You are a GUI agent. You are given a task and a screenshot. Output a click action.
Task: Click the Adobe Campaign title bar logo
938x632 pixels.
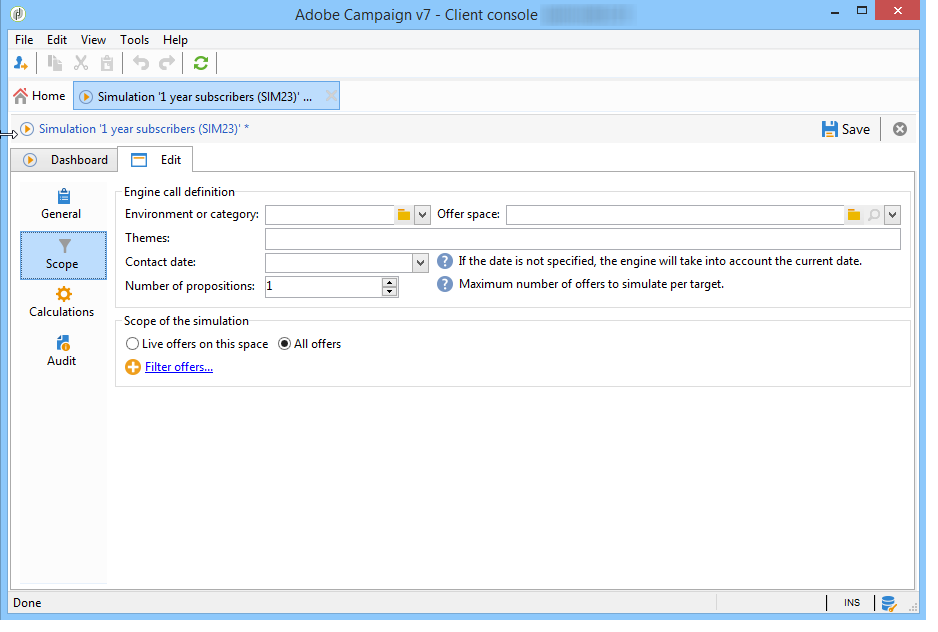pyautogui.click(x=19, y=13)
